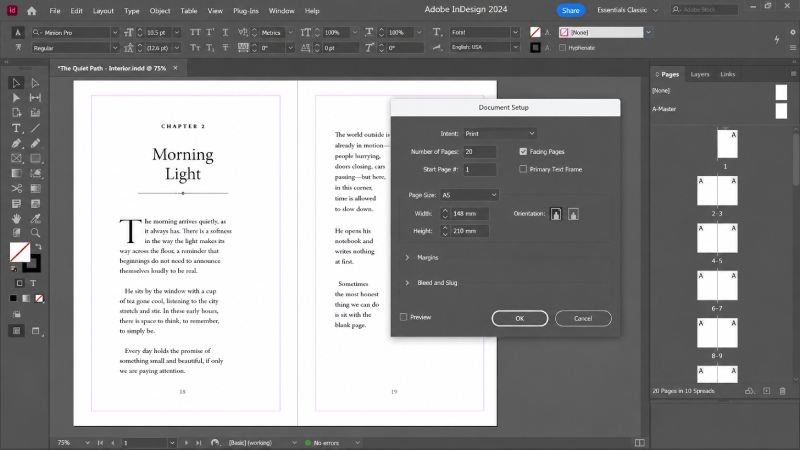Go to next page arrow

[x=186, y=443]
